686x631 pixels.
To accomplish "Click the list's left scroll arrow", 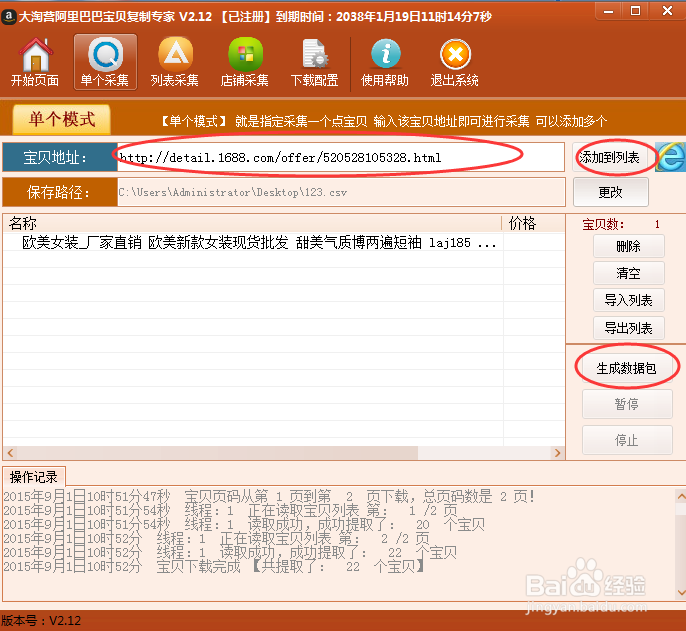I will (10, 453).
